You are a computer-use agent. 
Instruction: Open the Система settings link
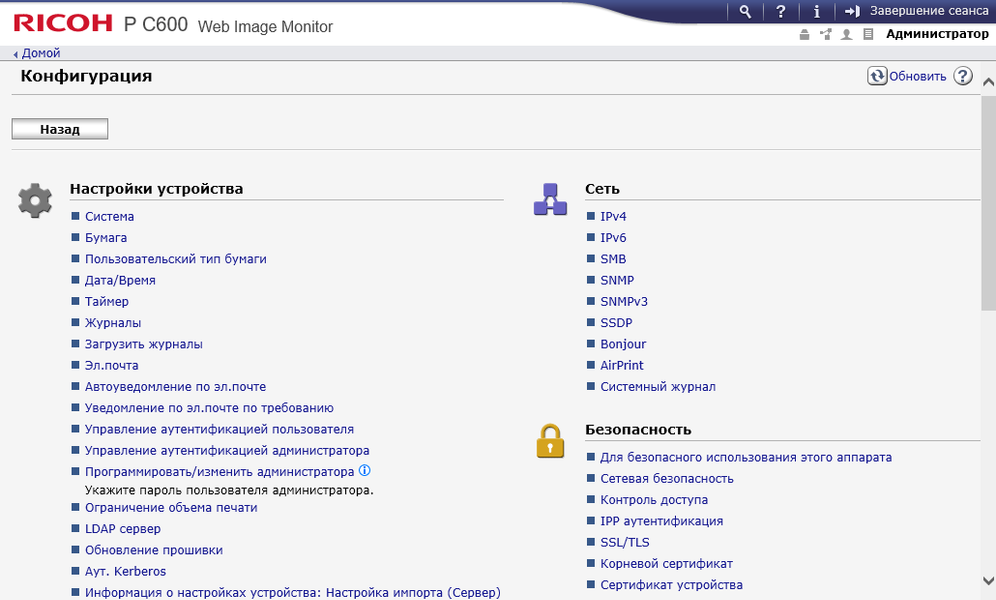[109, 216]
